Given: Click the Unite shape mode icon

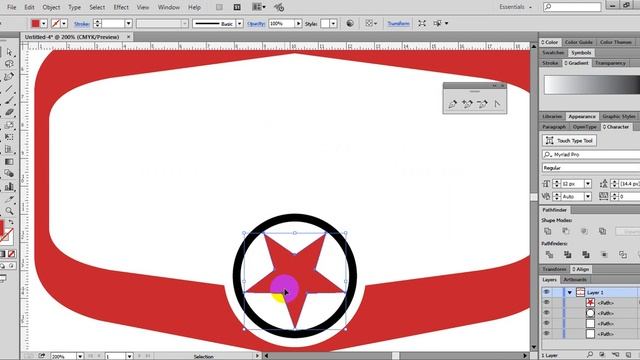Looking at the screenshot, I should pos(548,231).
